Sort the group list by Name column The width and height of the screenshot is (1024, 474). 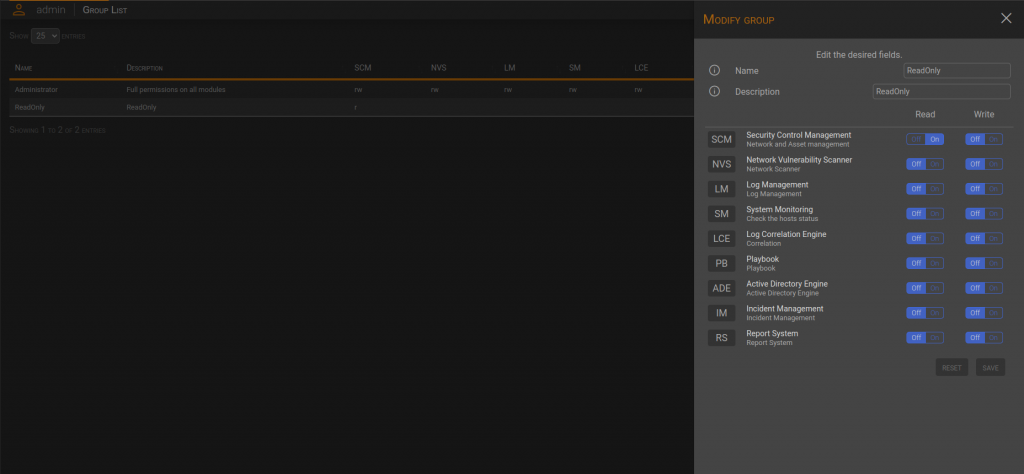[24, 68]
